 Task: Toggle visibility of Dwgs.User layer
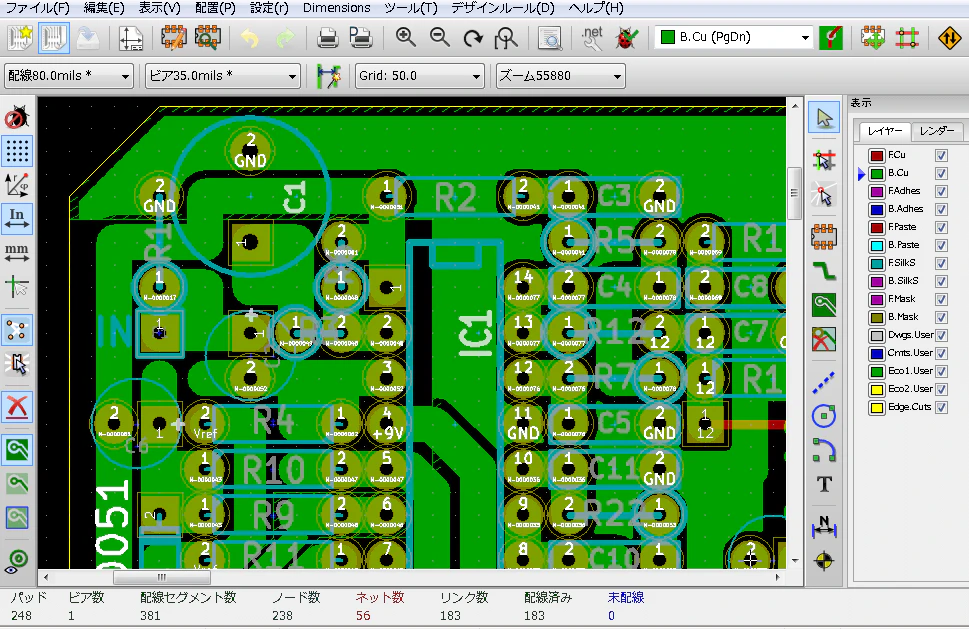[x=941, y=336]
